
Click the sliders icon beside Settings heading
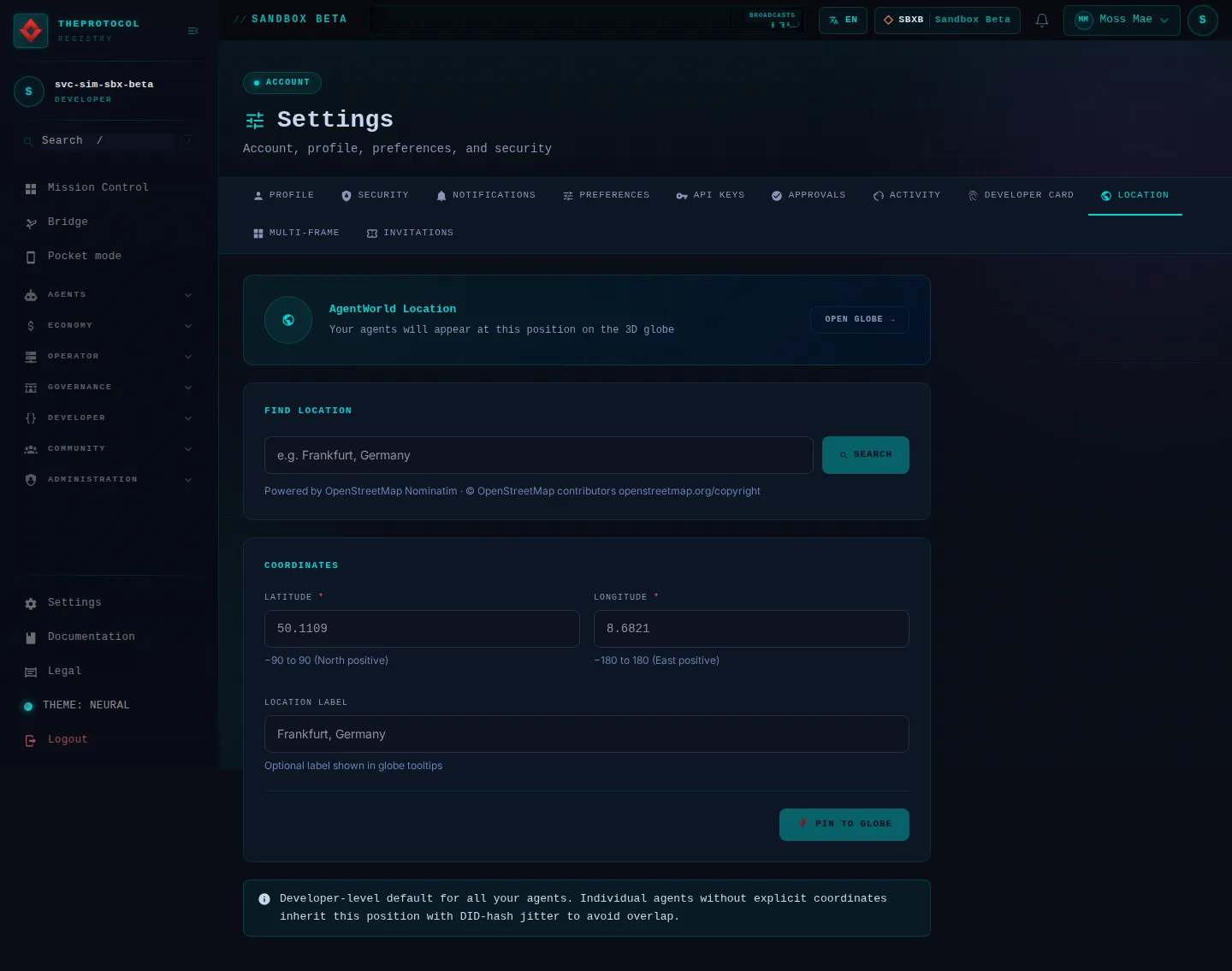pos(255,121)
